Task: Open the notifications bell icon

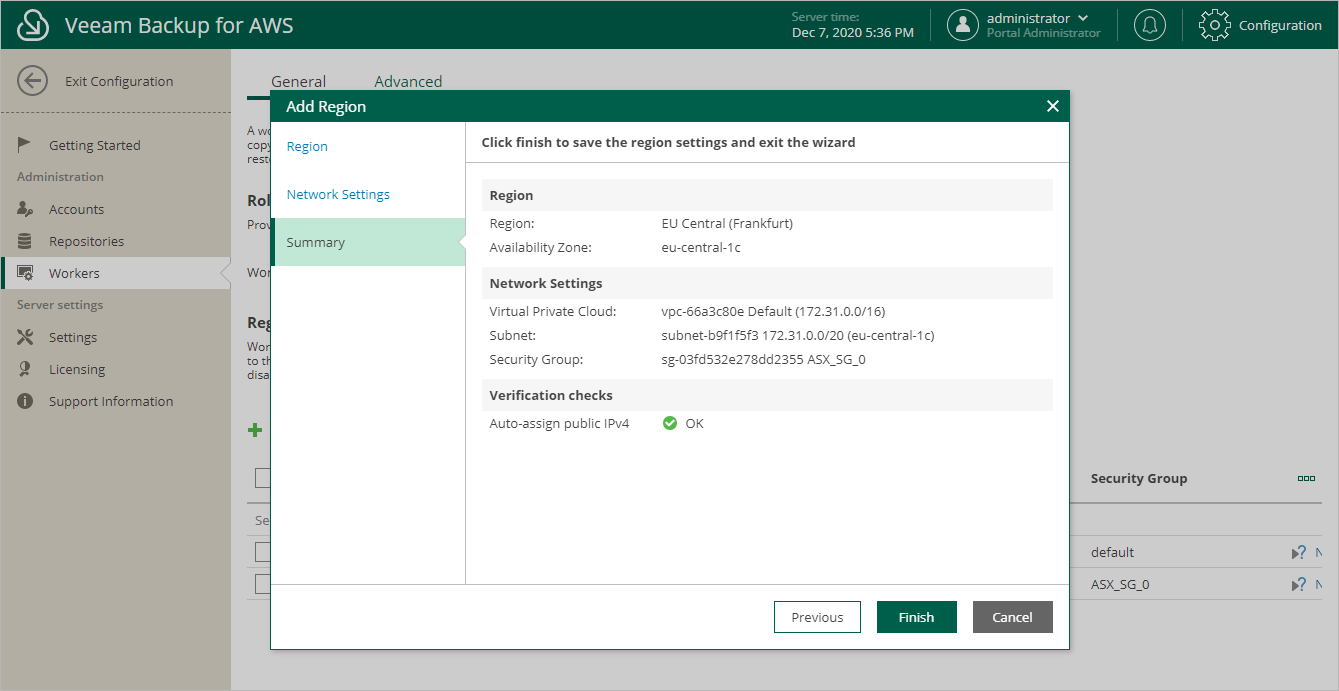Action: 1150,25
